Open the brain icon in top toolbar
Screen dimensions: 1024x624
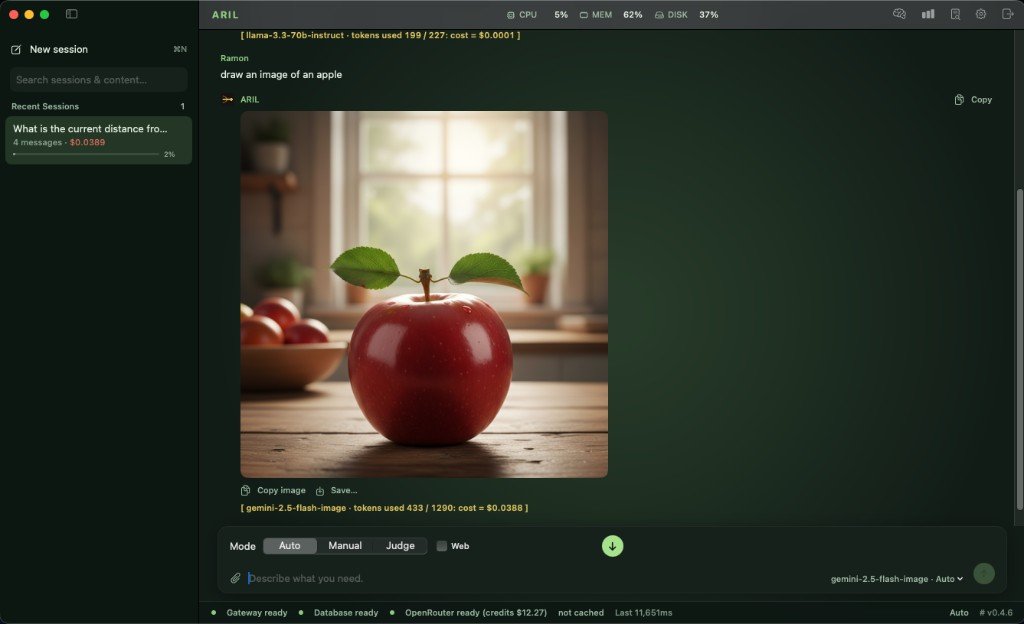[x=899, y=14]
